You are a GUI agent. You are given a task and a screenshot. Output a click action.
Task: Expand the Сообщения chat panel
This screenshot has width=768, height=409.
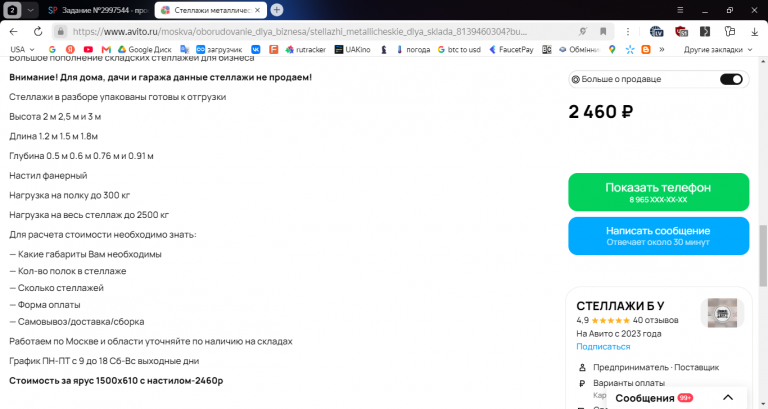[728, 398]
